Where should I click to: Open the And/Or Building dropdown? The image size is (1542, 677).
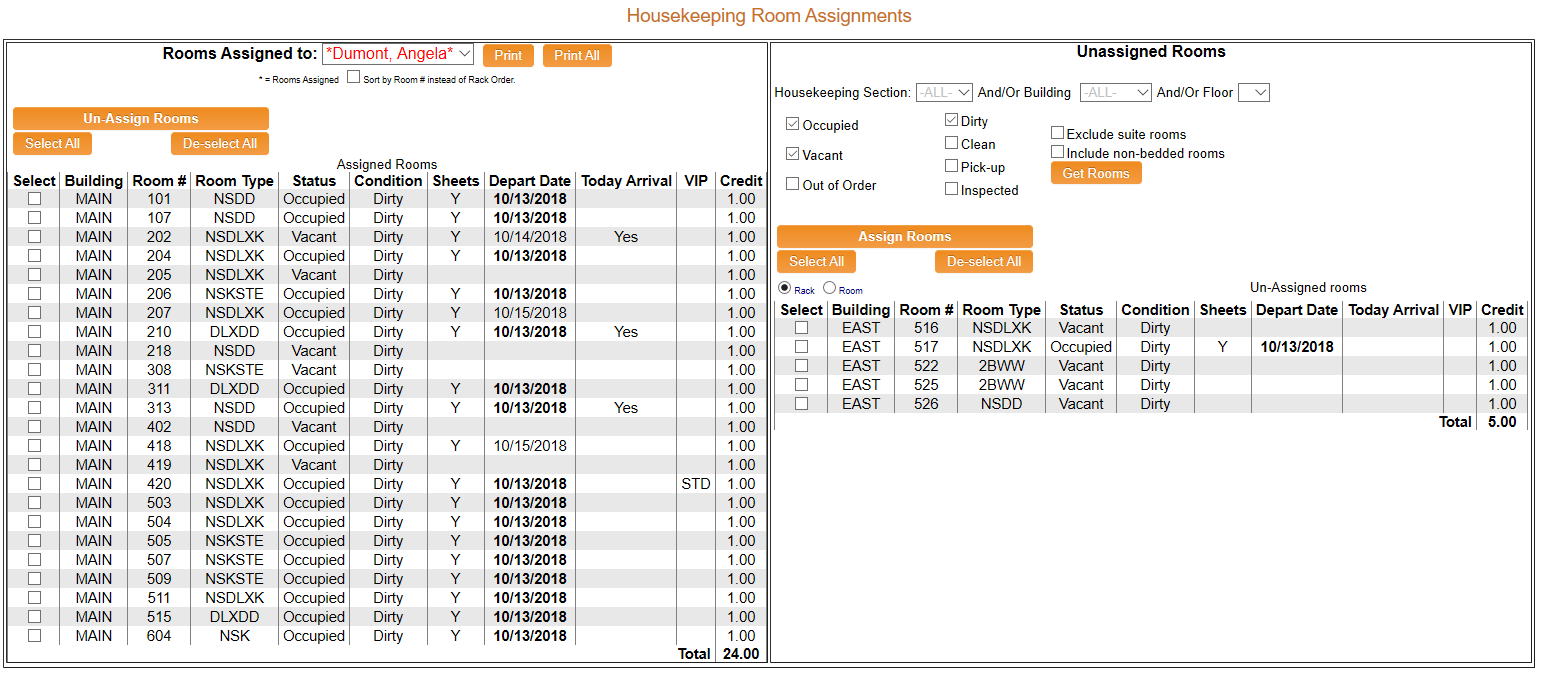[1115, 92]
